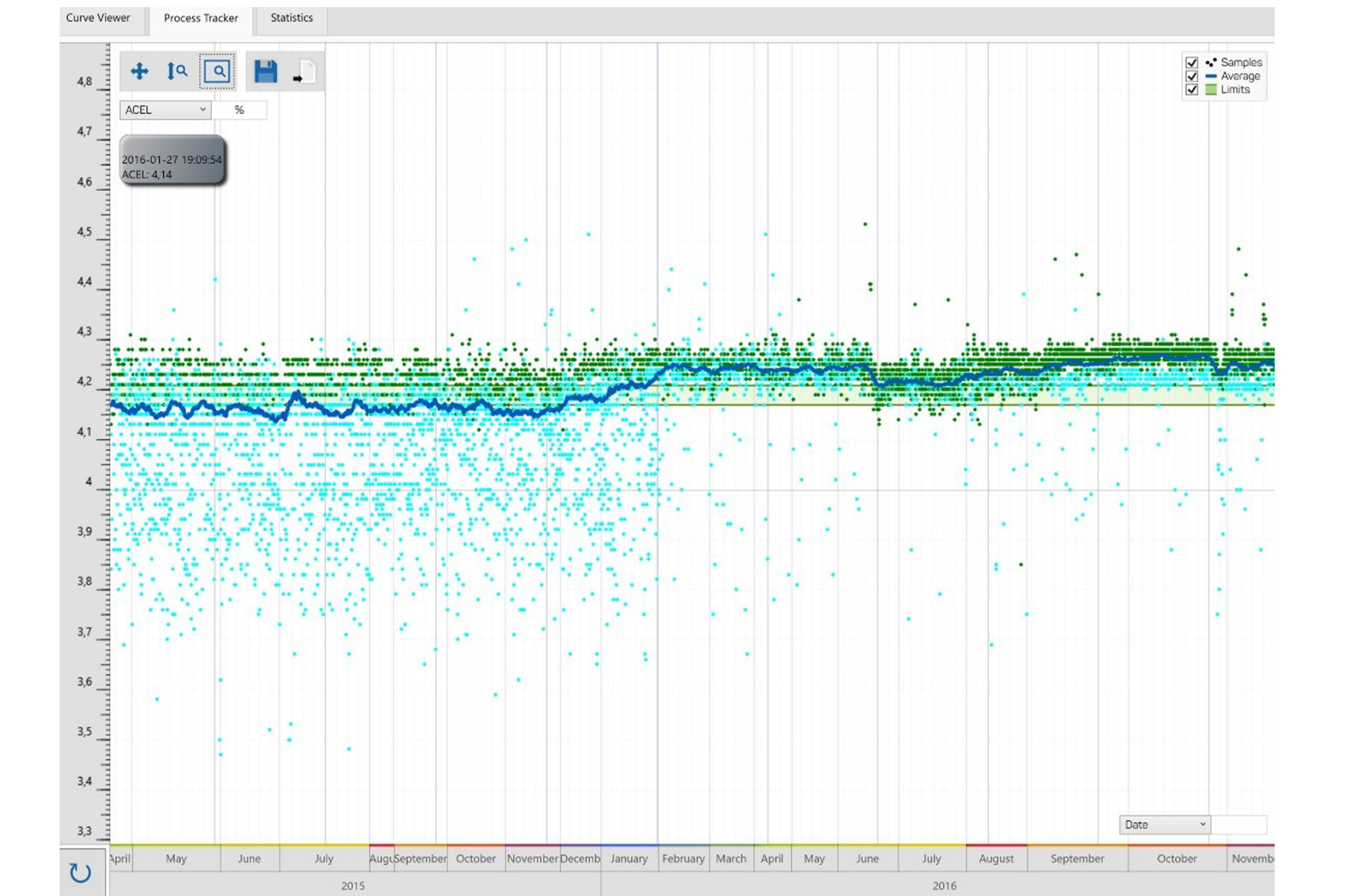Screen dimensions: 1361x896
Task: Click the 2016-01-27 ACEL data tooltip
Action: (172, 160)
